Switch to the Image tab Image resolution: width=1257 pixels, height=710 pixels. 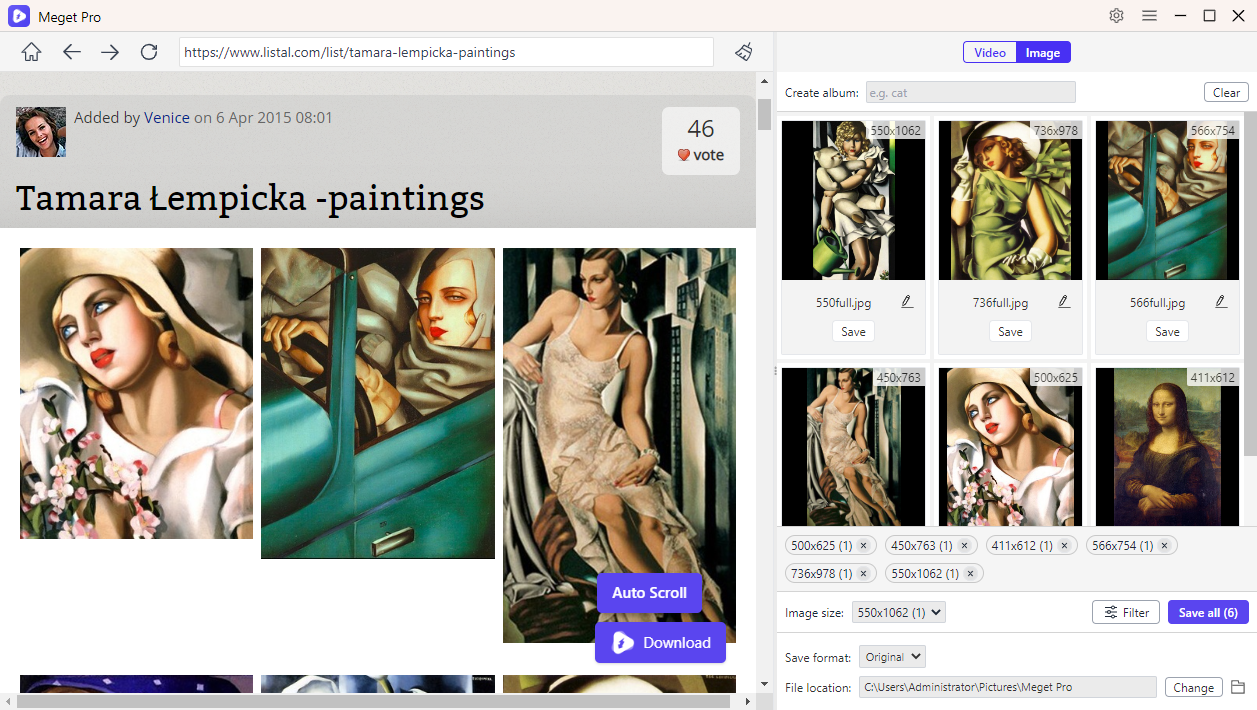tap(1043, 53)
